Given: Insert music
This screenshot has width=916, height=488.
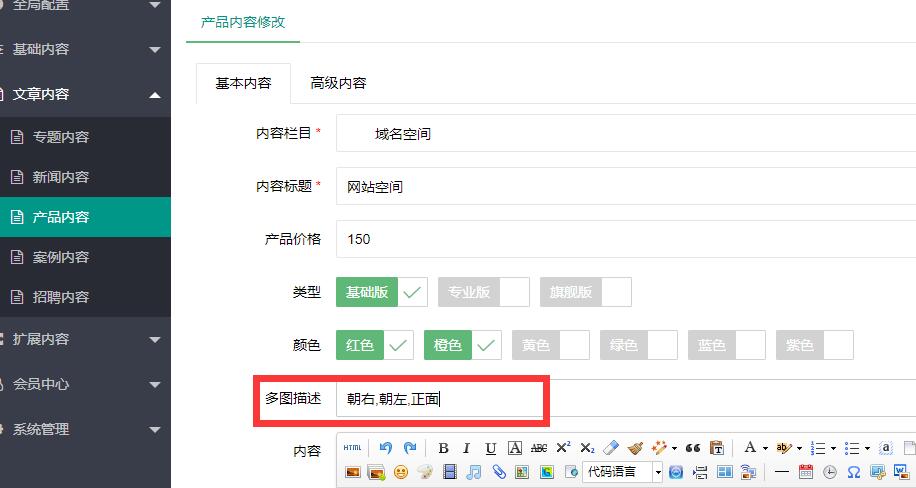Looking at the screenshot, I should (474, 472).
